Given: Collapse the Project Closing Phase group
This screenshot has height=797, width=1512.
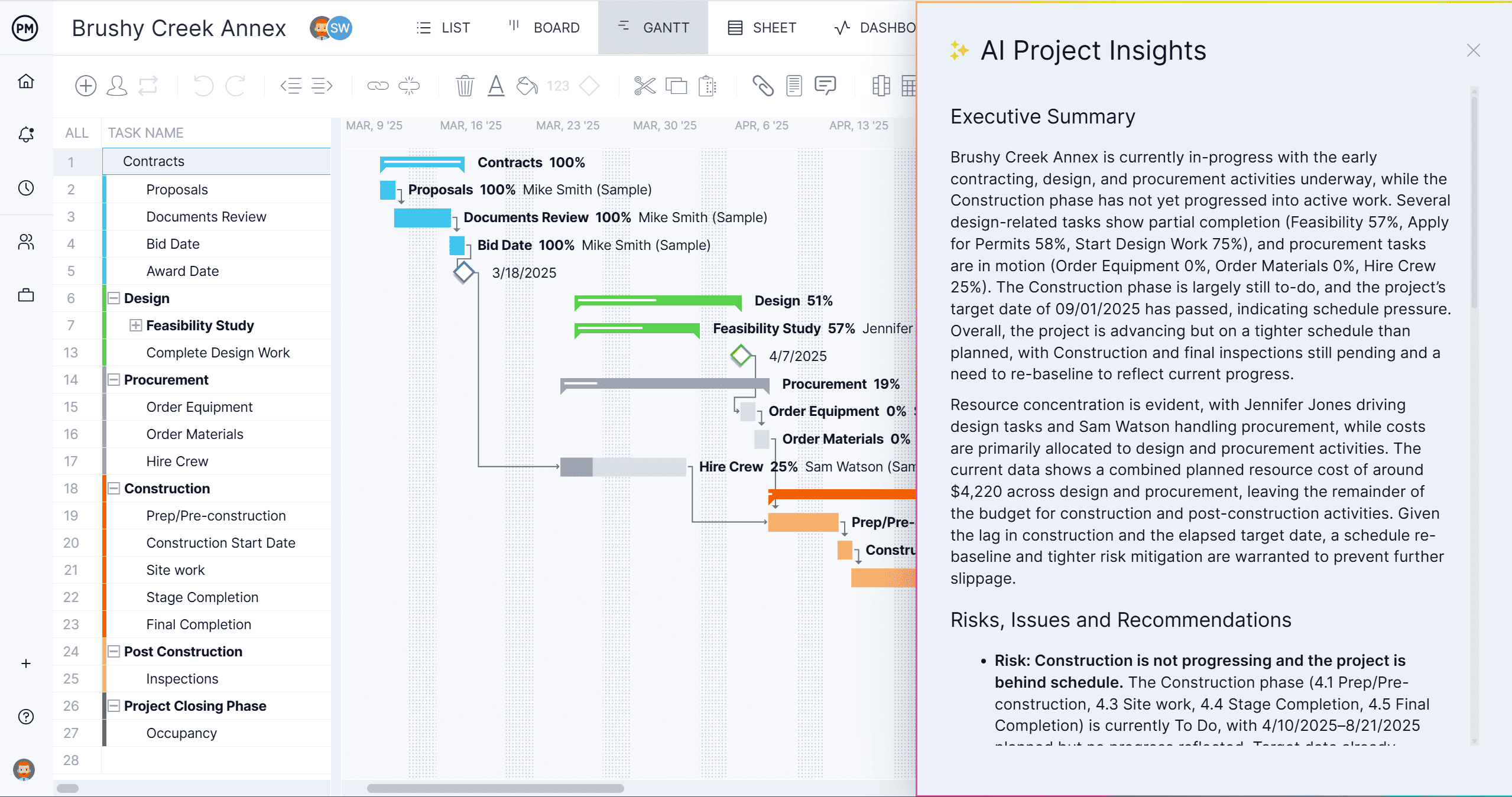Looking at the screenshot, I should tap(114, 706).
